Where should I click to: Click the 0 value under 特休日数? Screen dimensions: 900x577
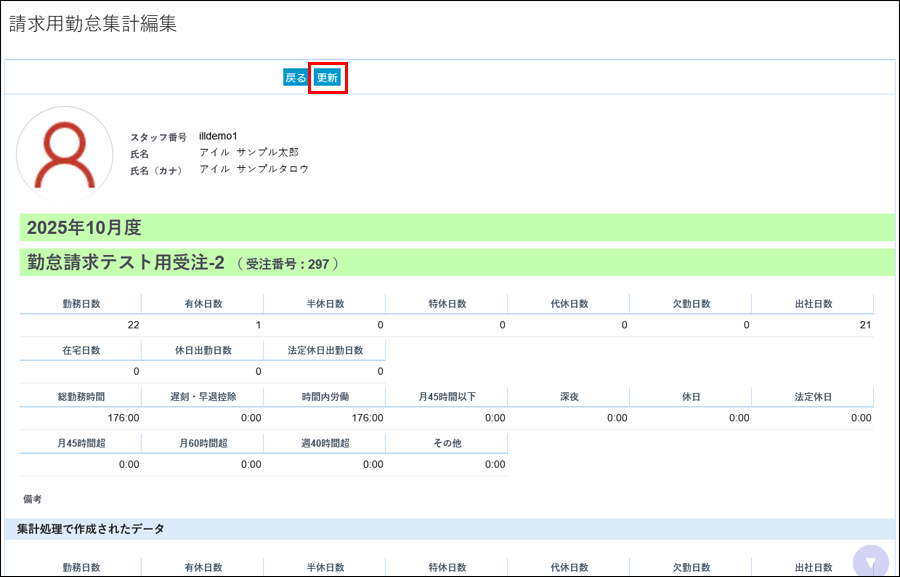(x=502, y=325)
